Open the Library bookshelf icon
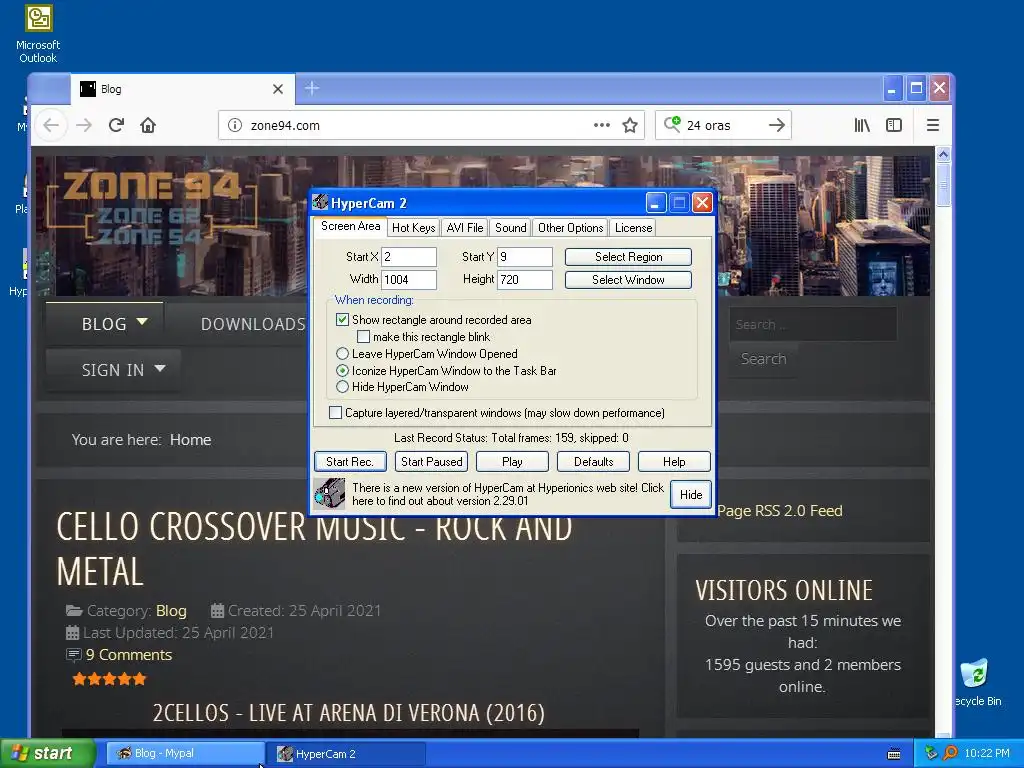 click(862, 125)
